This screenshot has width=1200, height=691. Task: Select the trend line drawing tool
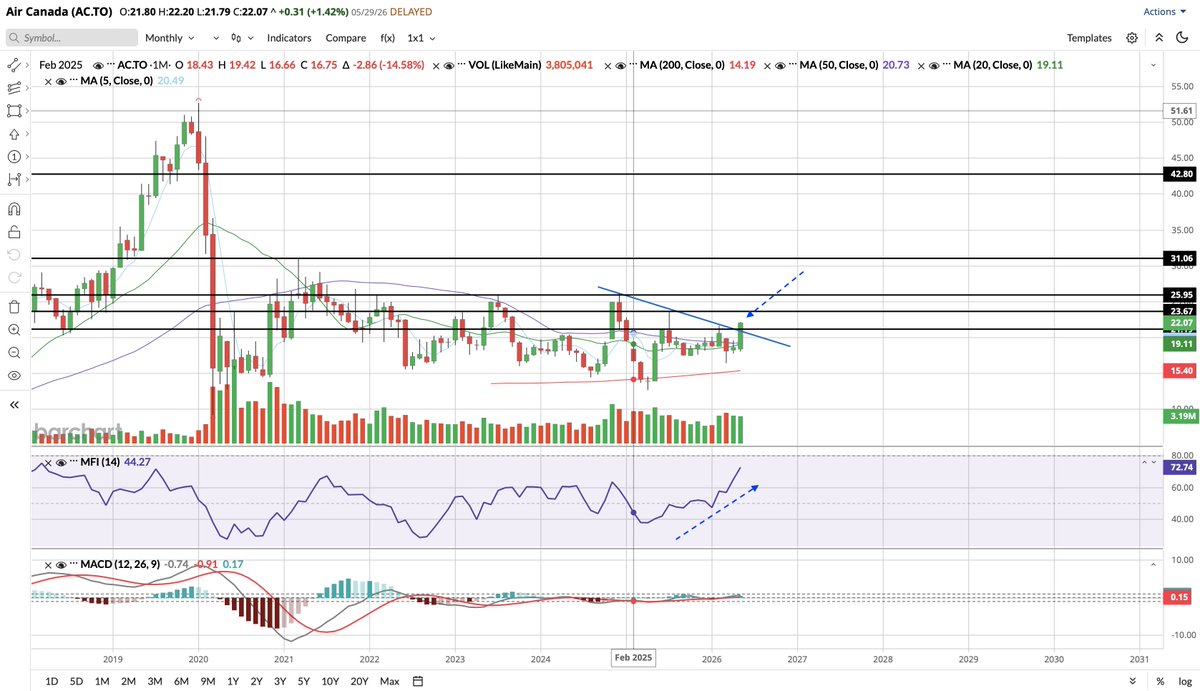[x=14, y=63]
